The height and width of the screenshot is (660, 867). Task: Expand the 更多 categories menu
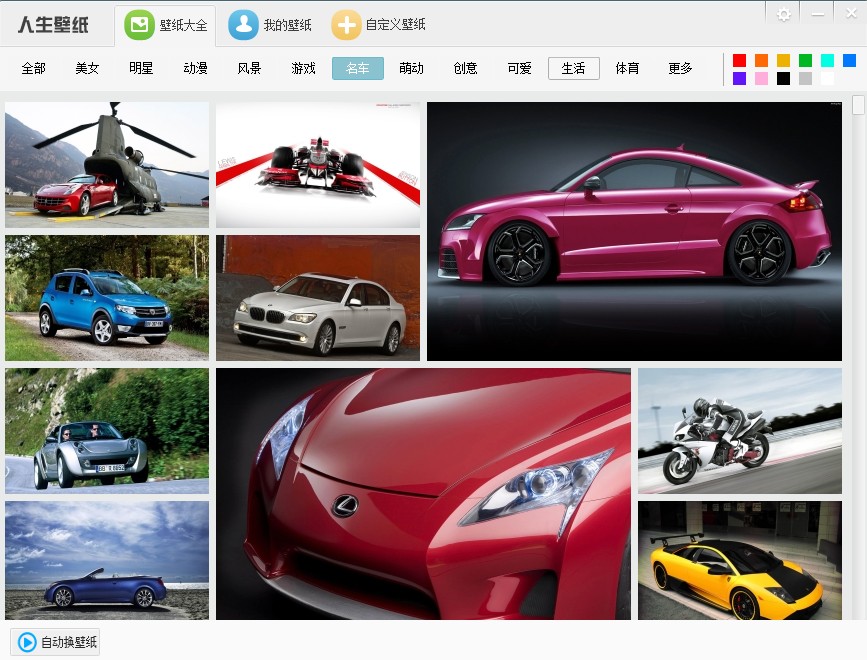(x=680, y=68)
